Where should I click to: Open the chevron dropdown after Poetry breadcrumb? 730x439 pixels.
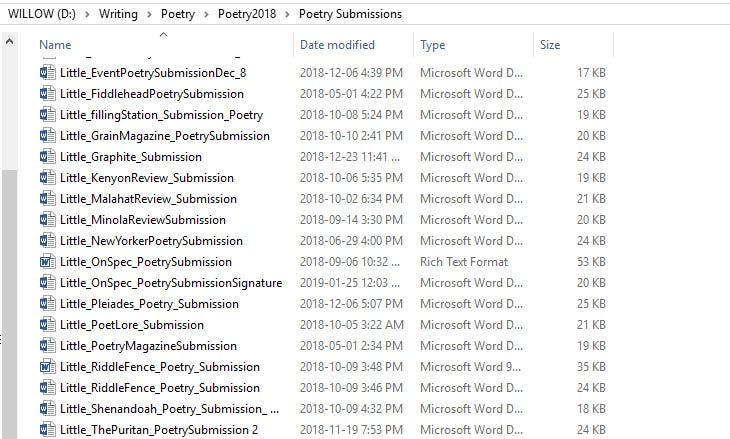(x=206, y=14)
